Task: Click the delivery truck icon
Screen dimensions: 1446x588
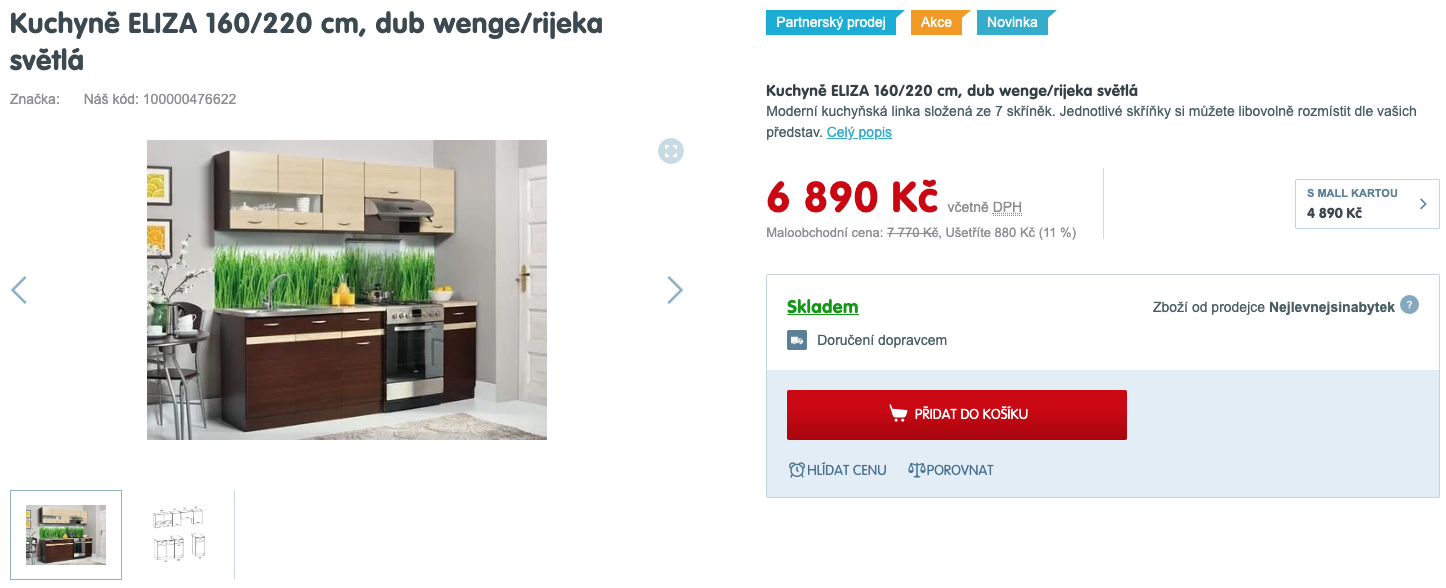Action: 797,340
